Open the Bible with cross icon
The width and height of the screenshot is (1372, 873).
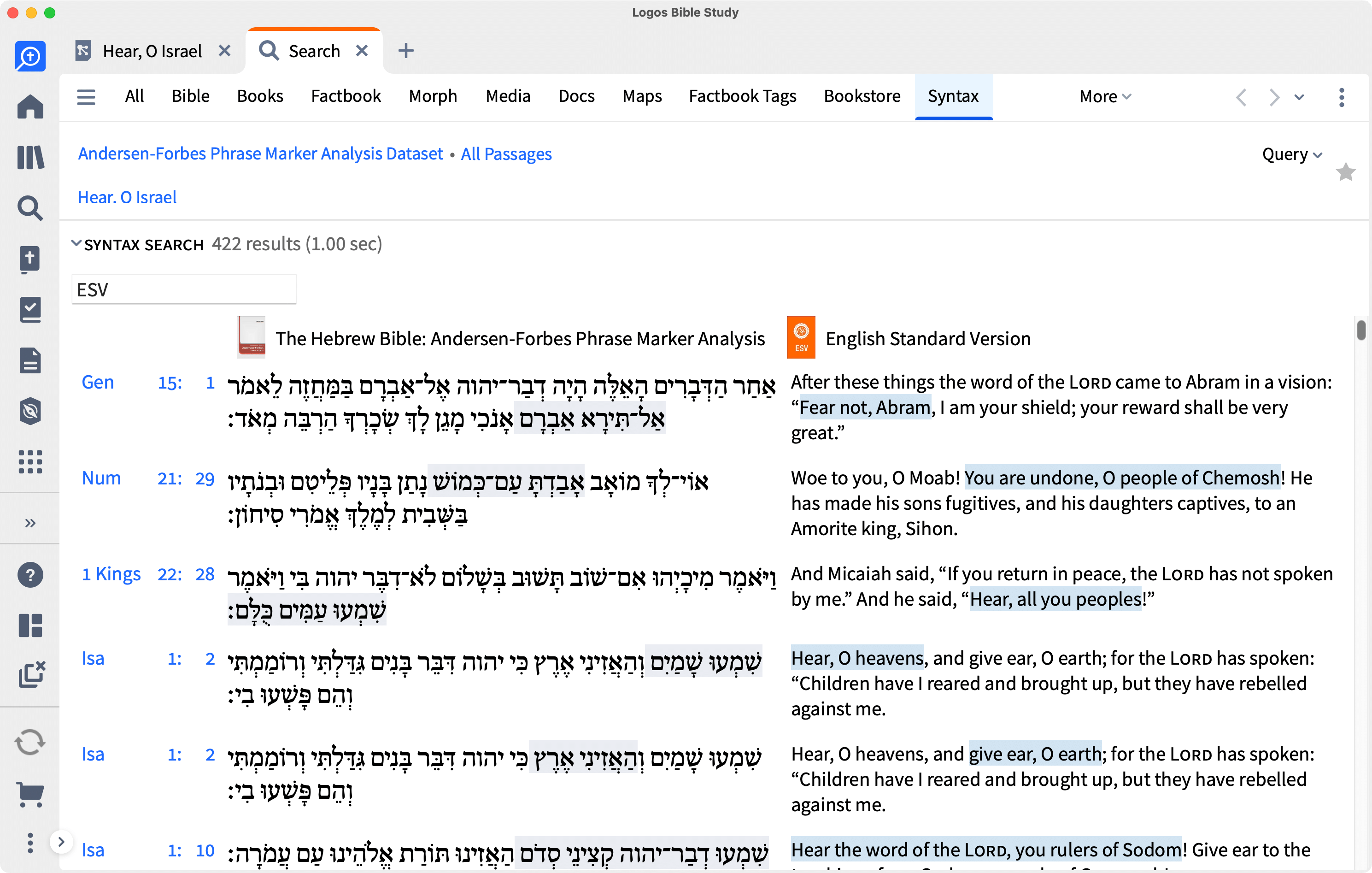coord(30,259)
